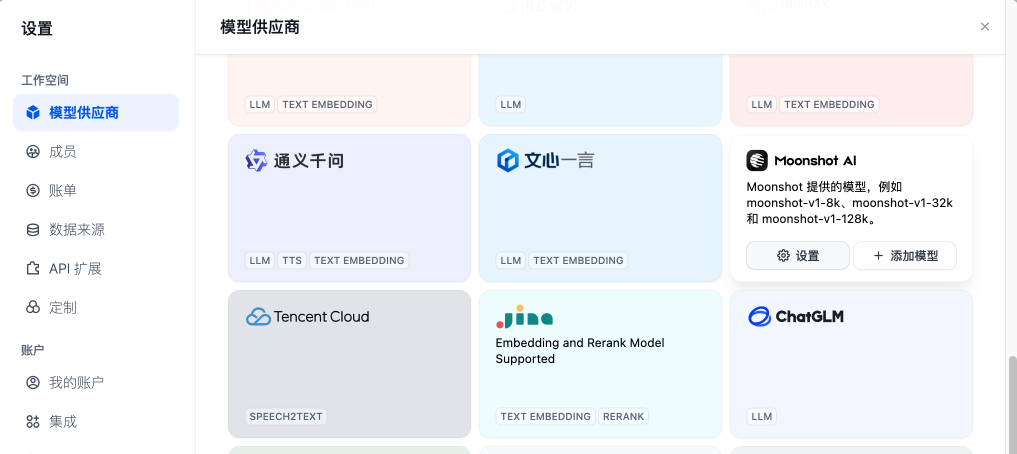Click the puzzle icon beside API 扩展
This screenshot has height=454, width=1017.
coord(33,269)
